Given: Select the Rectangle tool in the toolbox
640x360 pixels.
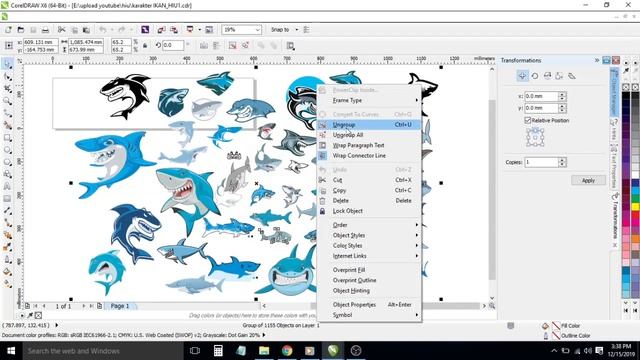Looking at the screenshot, I should [7, 138].
